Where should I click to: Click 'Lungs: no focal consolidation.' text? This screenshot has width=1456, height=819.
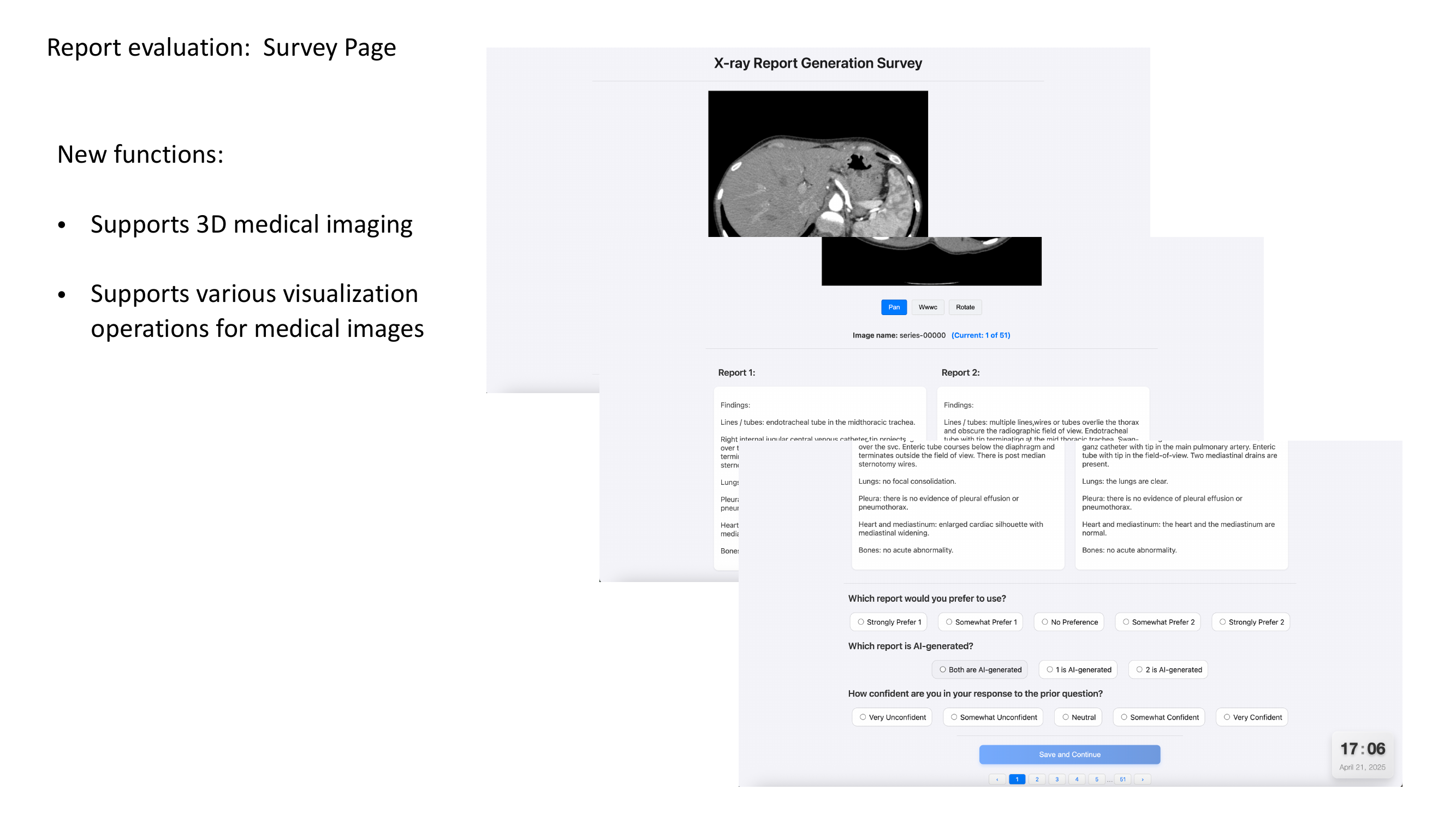coord(907,481)
